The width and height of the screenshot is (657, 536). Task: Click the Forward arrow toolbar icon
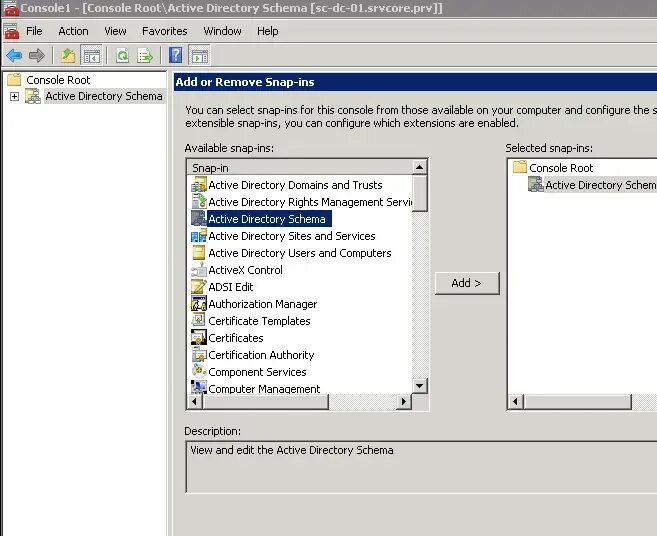click(x=37, y=55)
